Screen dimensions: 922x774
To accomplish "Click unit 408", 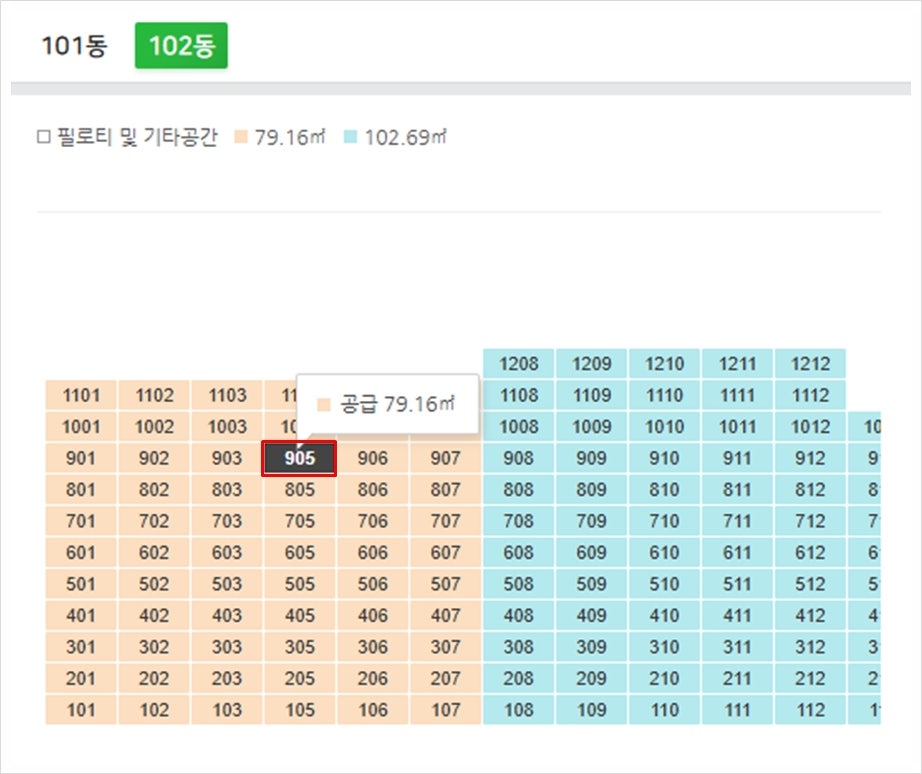I will pyautogui.click(x=518, y=615).
